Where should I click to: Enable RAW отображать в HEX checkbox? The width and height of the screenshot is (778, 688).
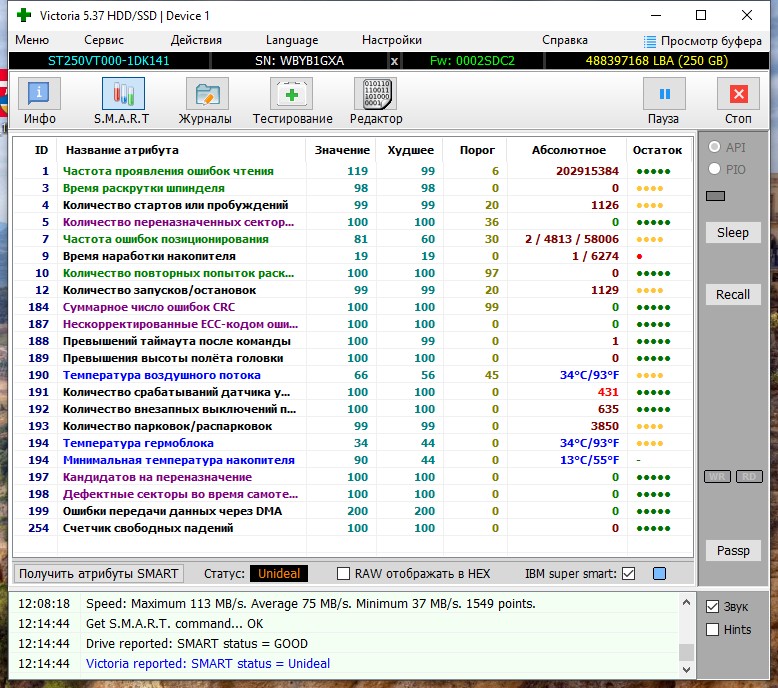point(343,573)
